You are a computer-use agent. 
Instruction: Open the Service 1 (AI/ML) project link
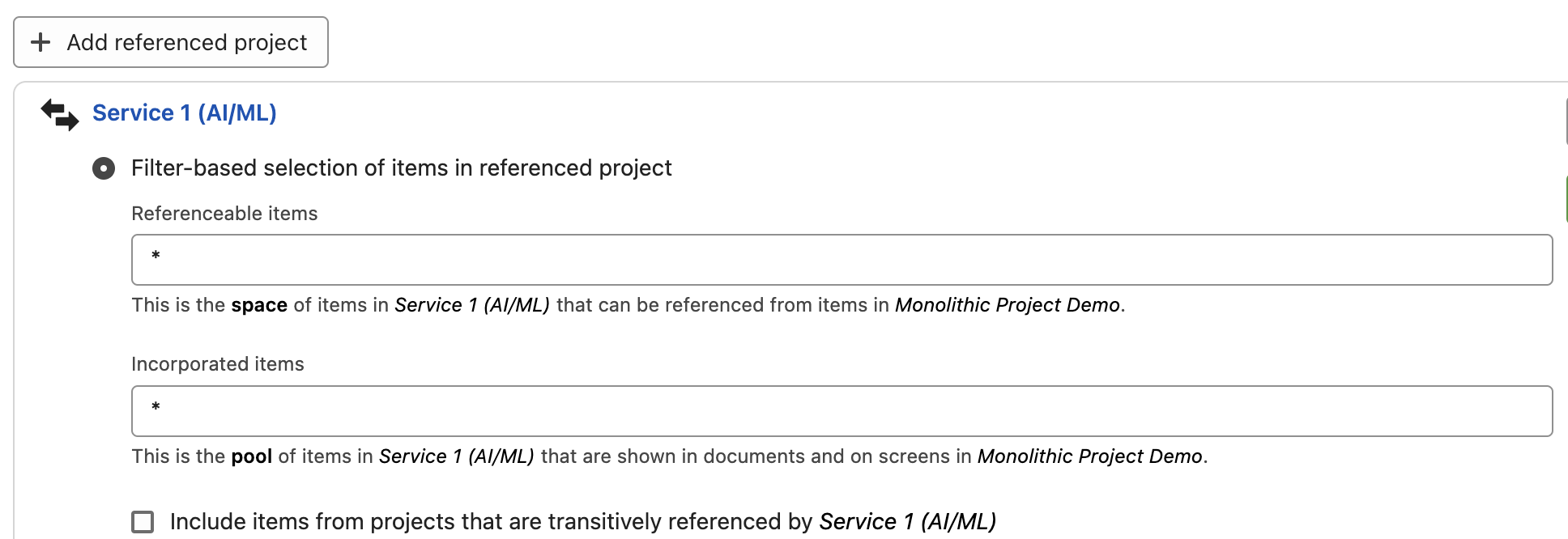185,113
